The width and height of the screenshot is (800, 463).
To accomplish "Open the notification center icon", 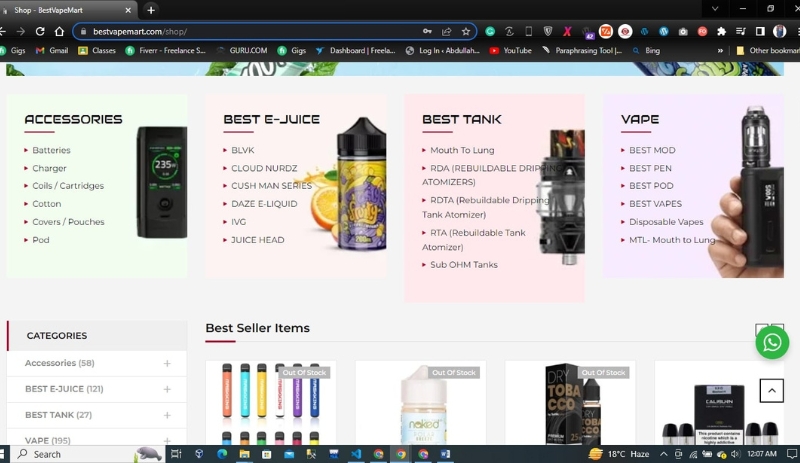I will (x=791, y=454).
